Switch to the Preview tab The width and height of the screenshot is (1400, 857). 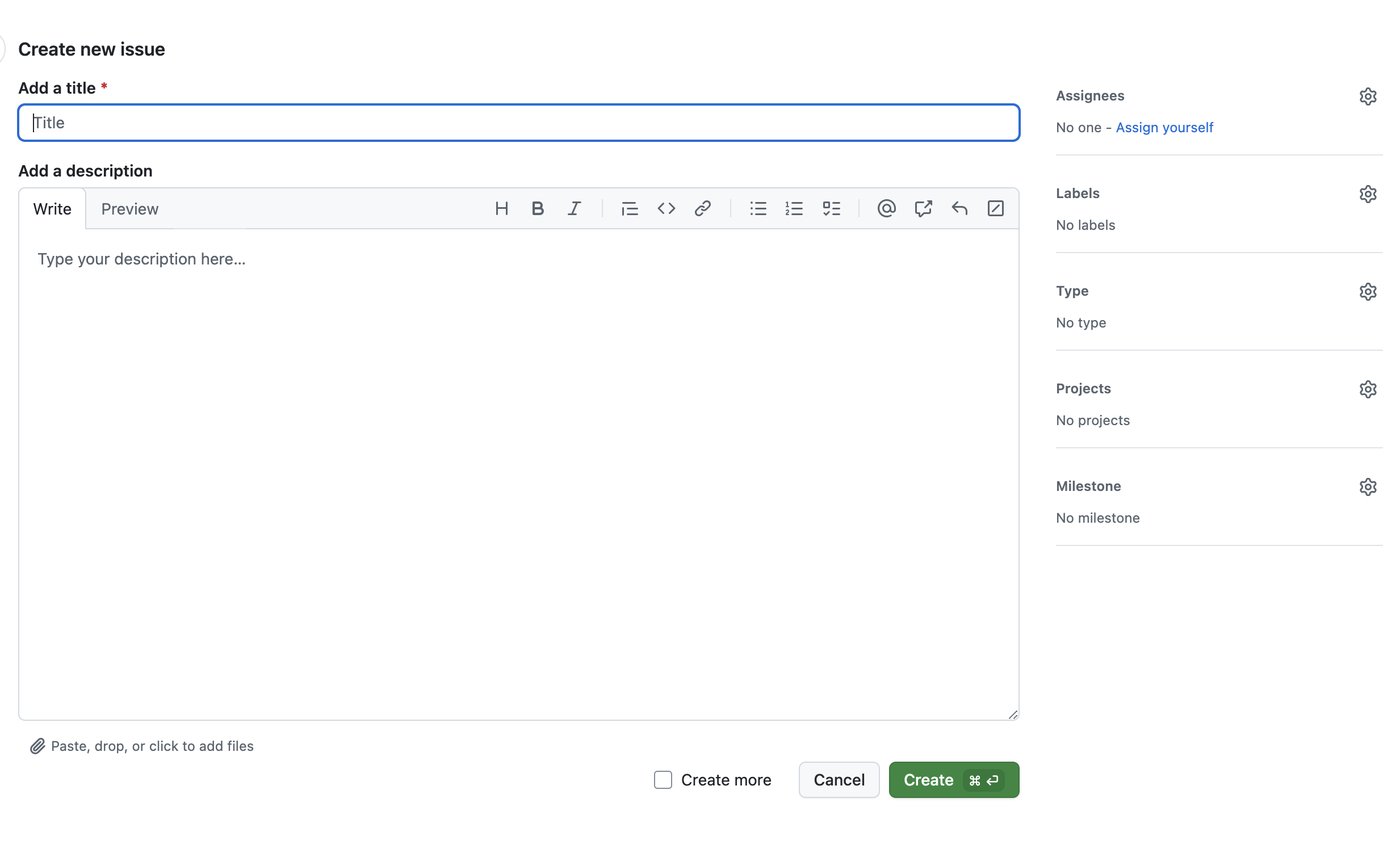tap(129, 208)
